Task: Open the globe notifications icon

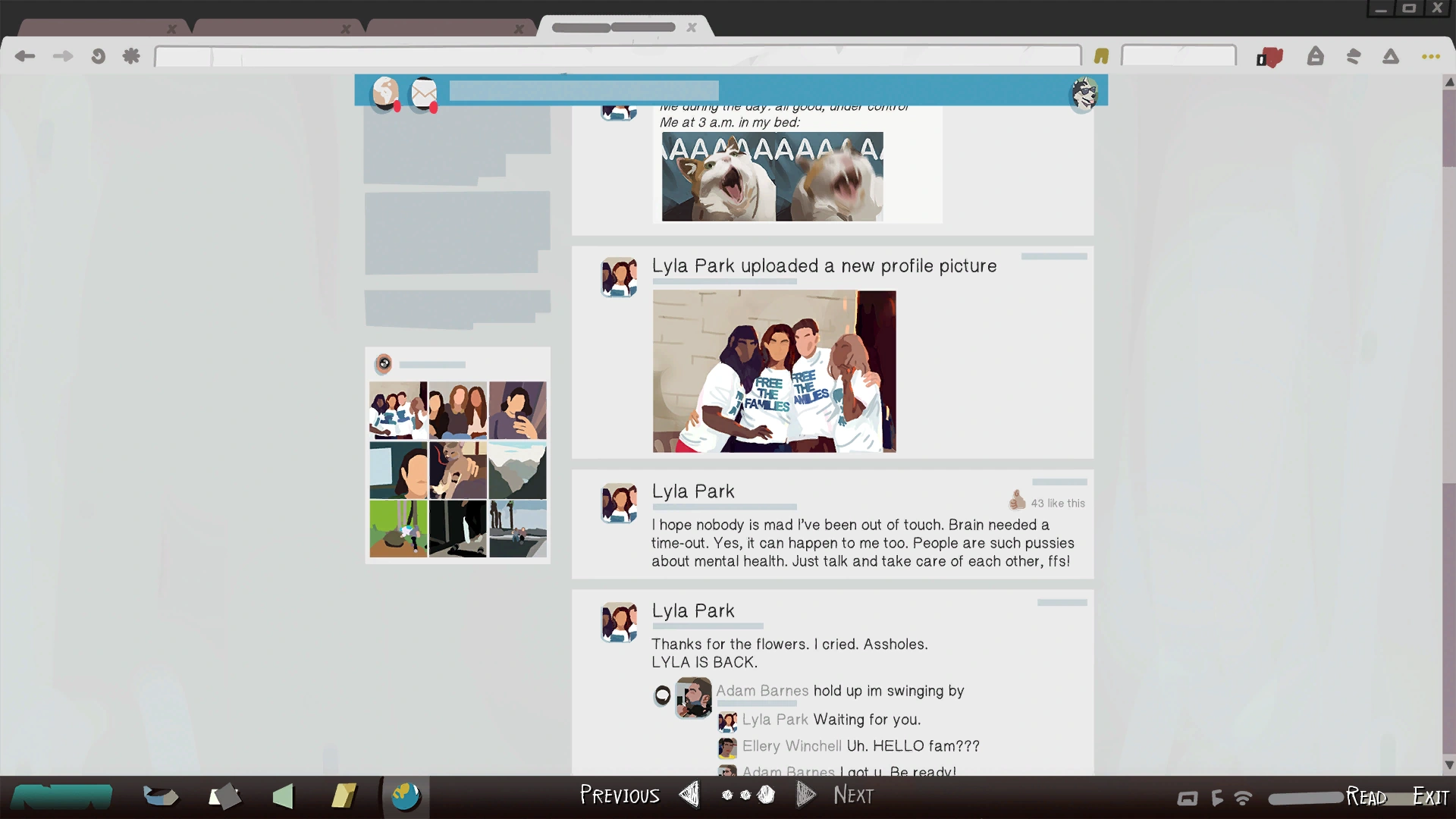Action: 385,93
